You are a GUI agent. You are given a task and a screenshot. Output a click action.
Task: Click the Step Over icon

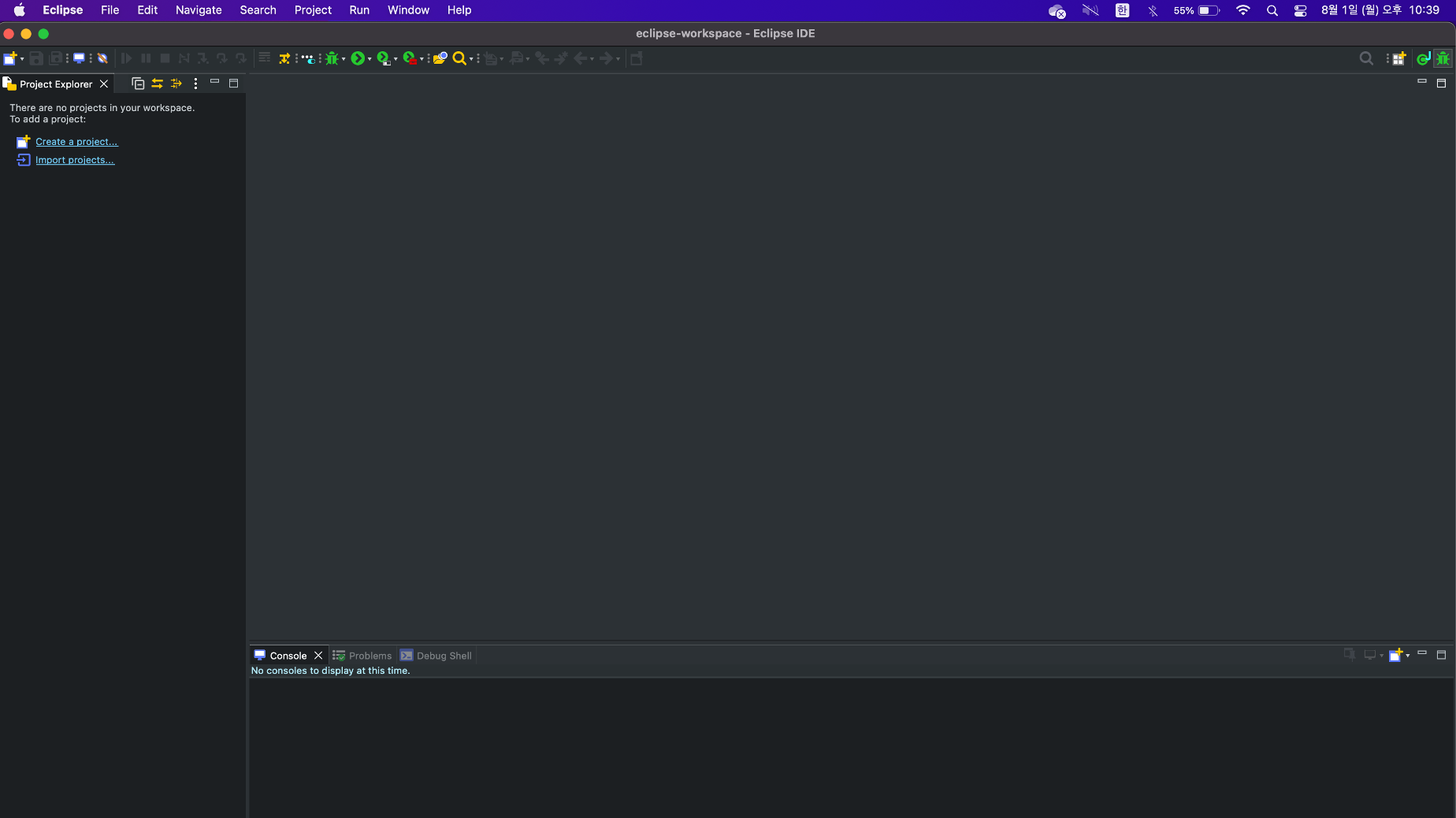(x=221, y=58)
